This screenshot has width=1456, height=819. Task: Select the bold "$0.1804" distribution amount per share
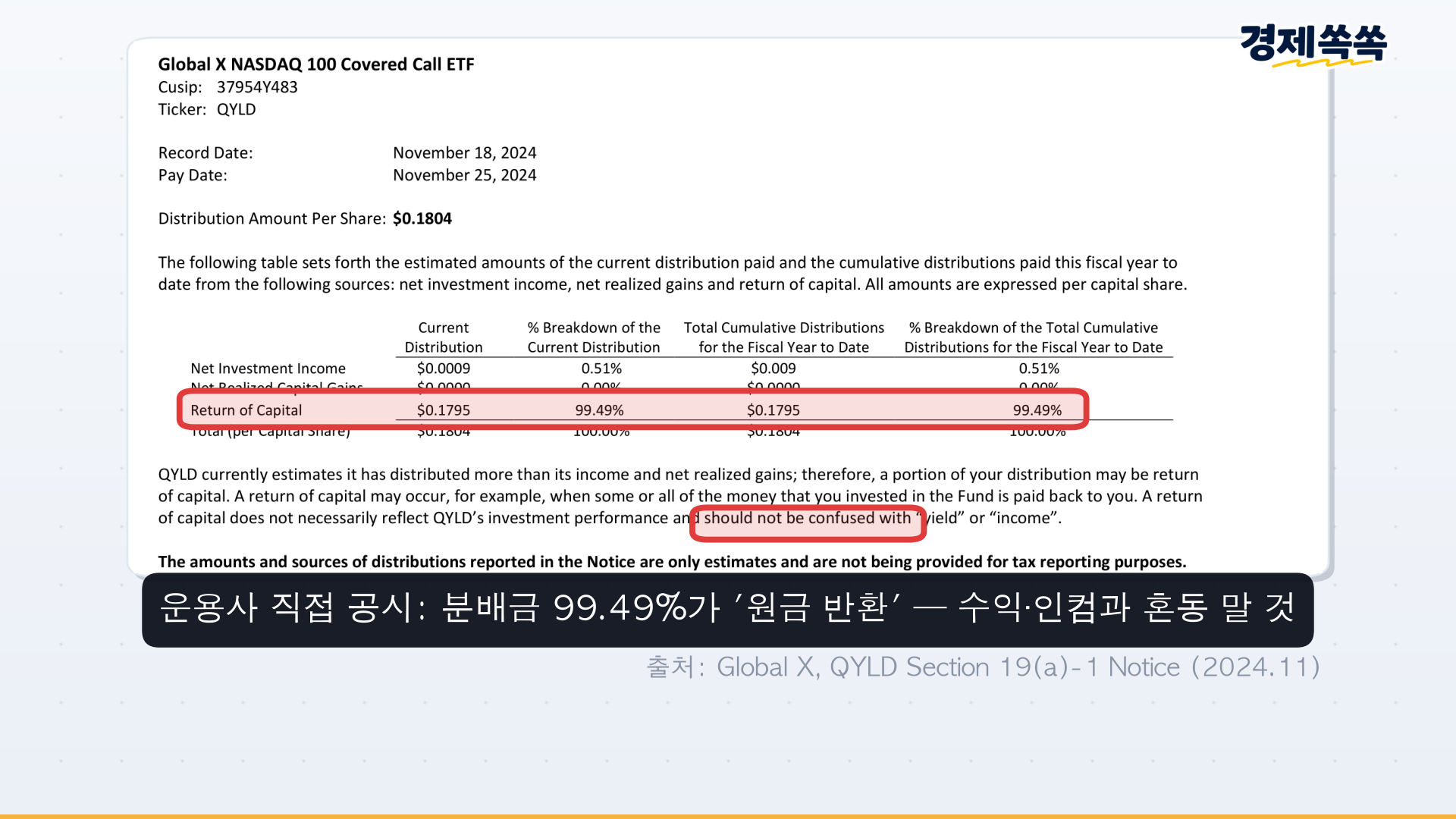pyautogui.click(x=422, y=219)
